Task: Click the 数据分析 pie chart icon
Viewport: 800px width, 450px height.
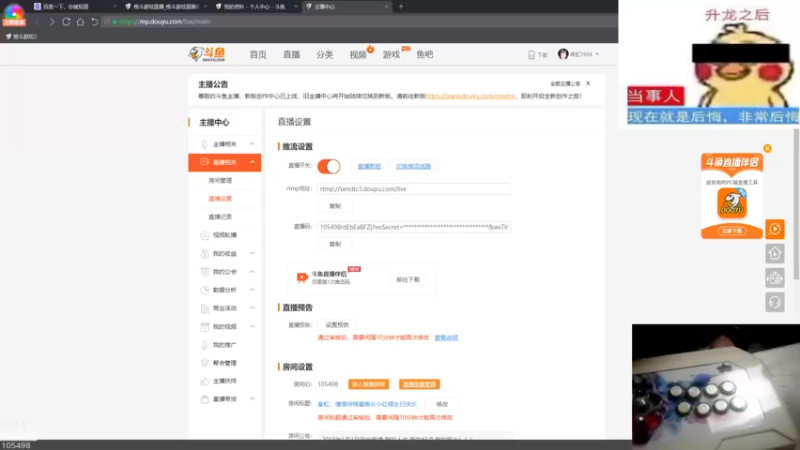Action: (x=205, y=290)
